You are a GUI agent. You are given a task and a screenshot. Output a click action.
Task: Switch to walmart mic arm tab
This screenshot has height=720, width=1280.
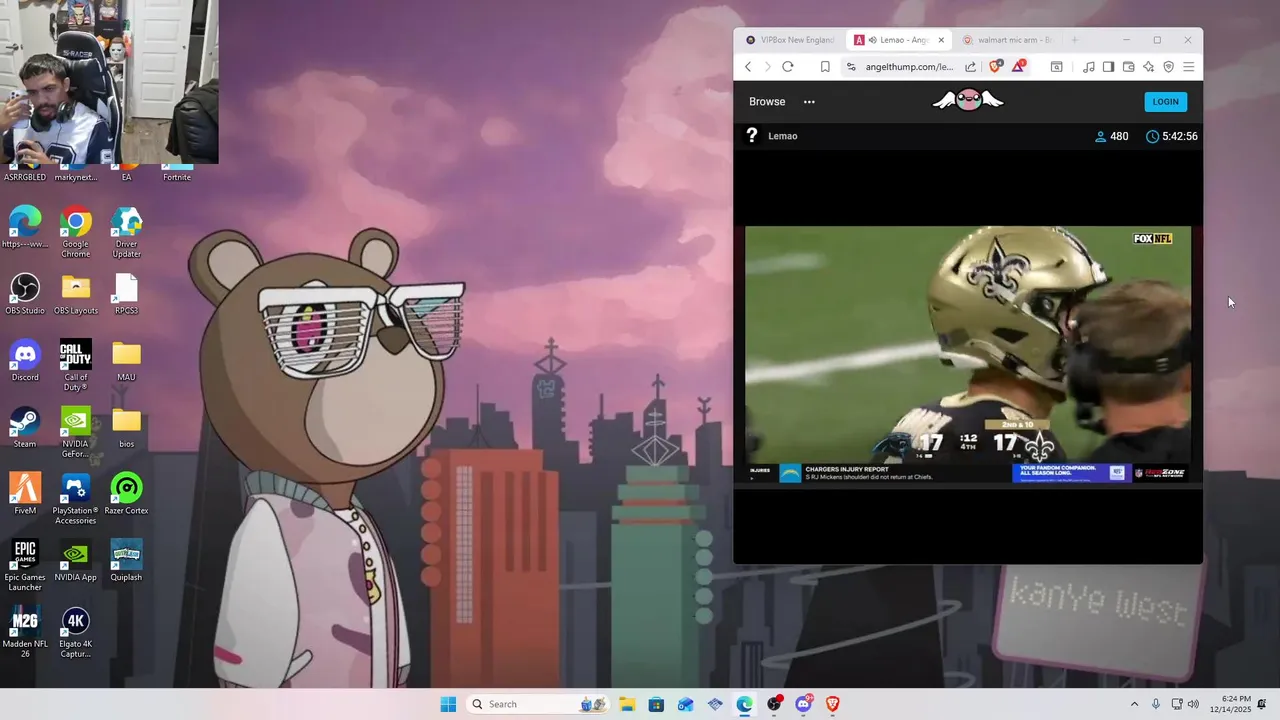[1008, 40]
